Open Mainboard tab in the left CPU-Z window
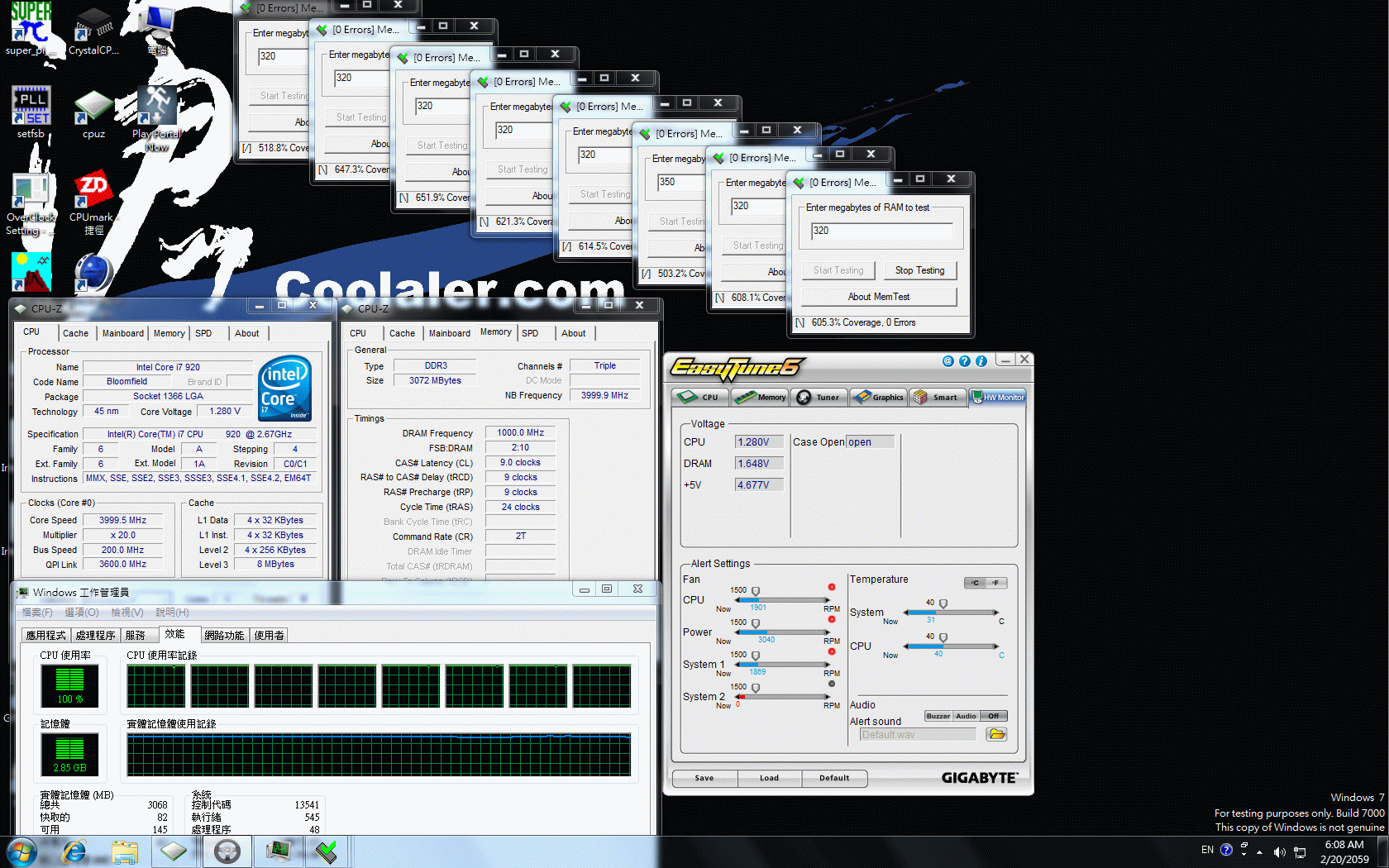 click(123, 333)
